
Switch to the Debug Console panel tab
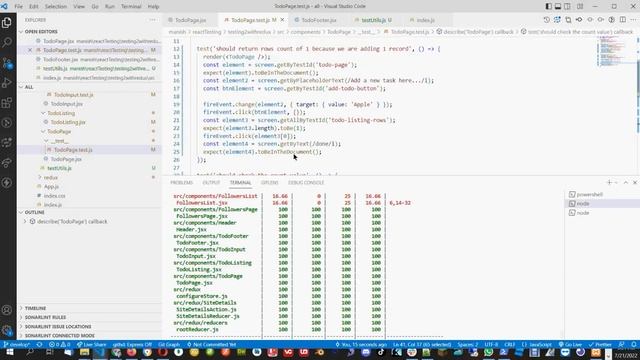click(x=306, y=182)
